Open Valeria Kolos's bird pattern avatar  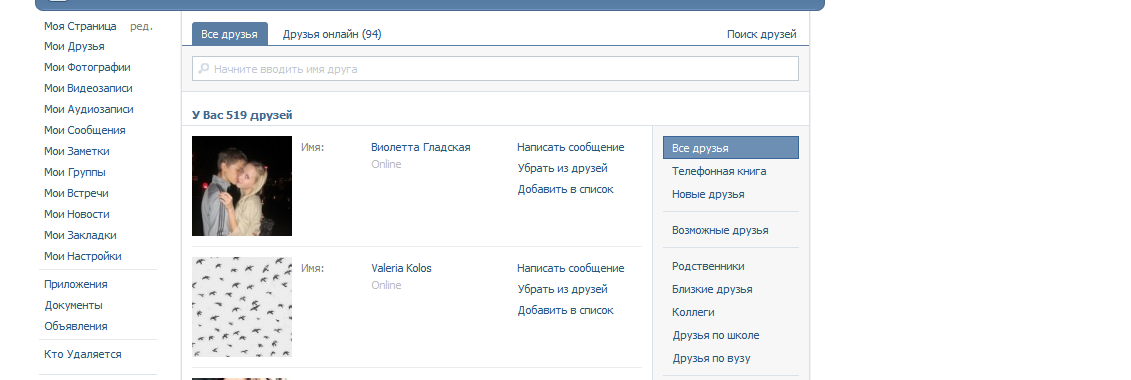click(x=242, y=307)
